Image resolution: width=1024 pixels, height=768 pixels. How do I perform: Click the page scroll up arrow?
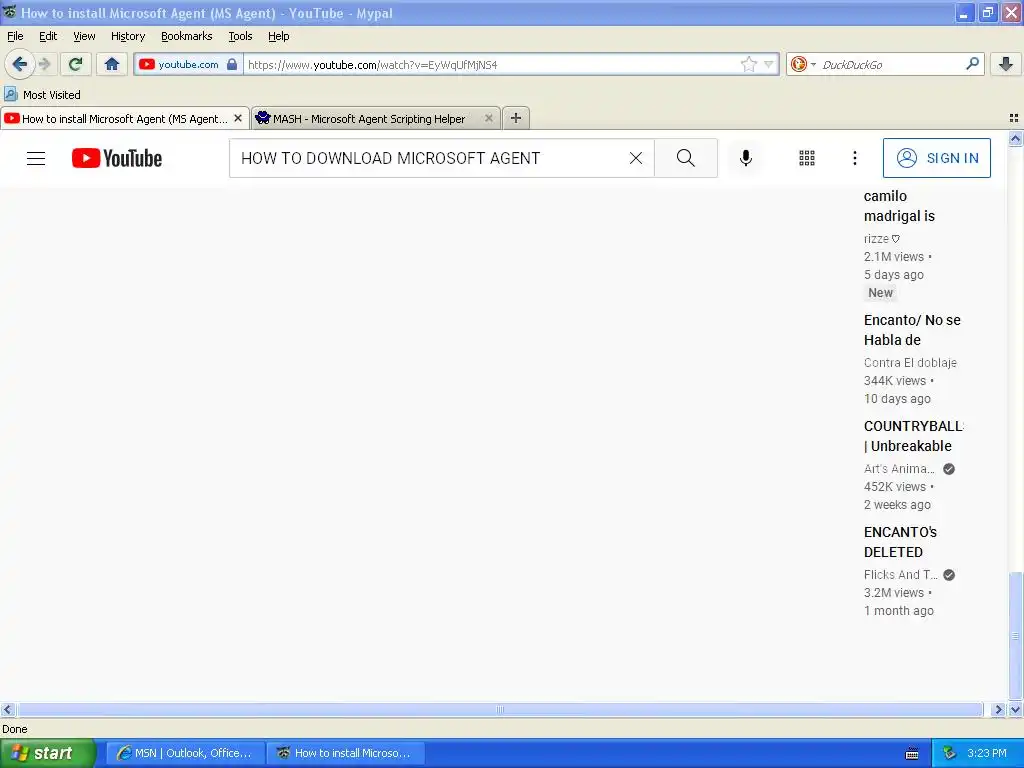click(1016, 138)
